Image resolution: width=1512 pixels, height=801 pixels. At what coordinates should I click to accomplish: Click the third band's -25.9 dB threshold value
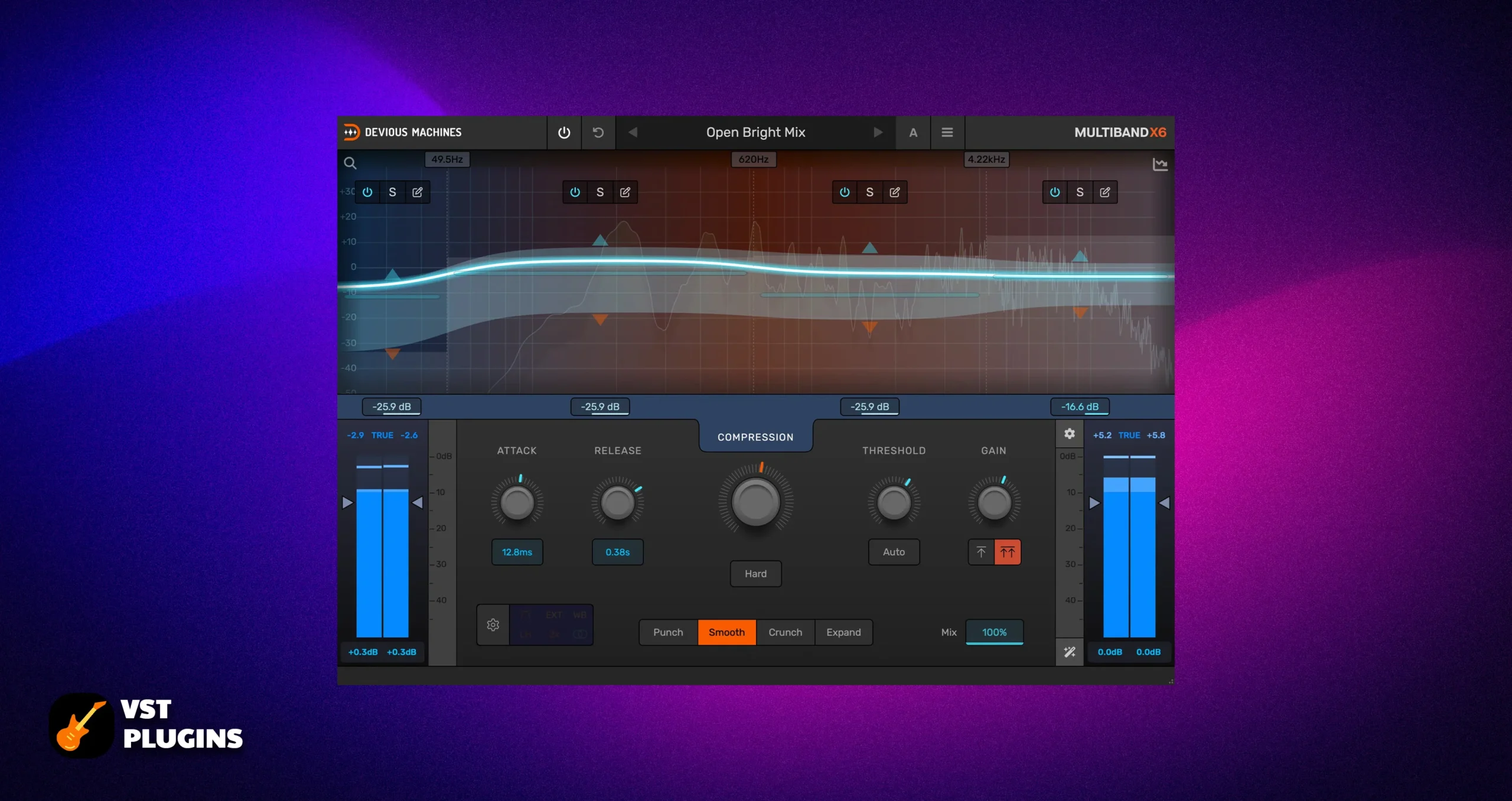coord(869,407)
